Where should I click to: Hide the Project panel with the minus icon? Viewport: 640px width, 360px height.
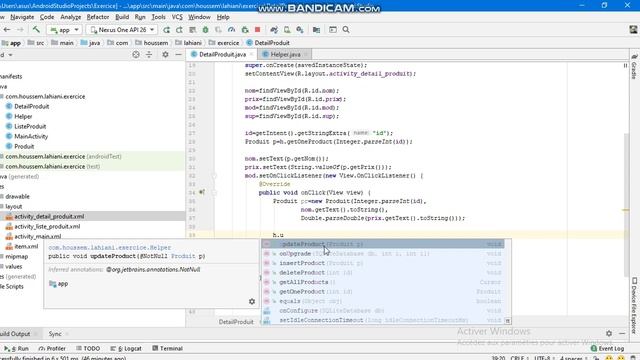(178, 55)
